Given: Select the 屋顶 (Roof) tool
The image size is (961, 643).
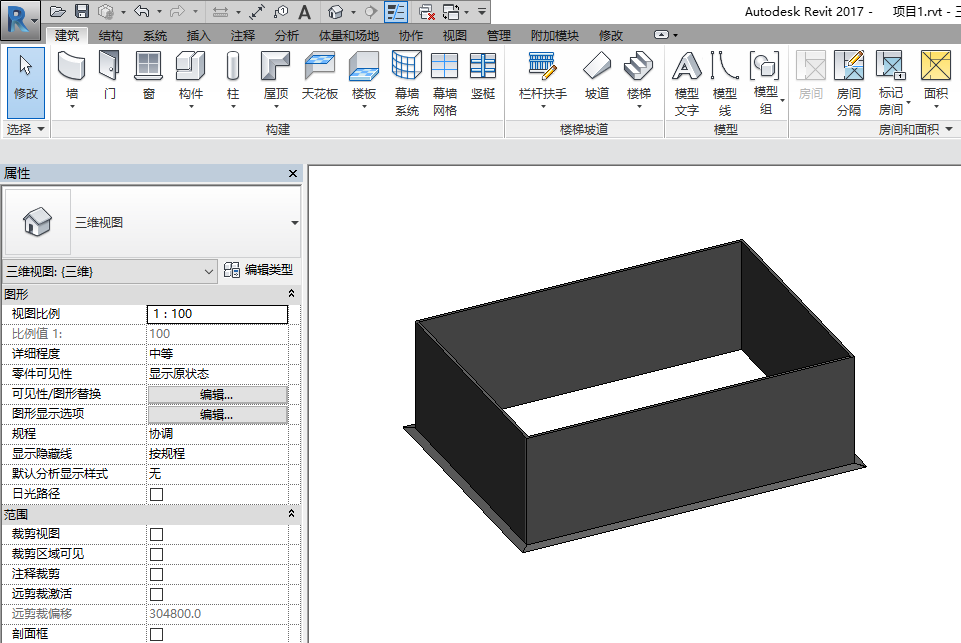Looking at the screenshot, I should tap(276, 80).
